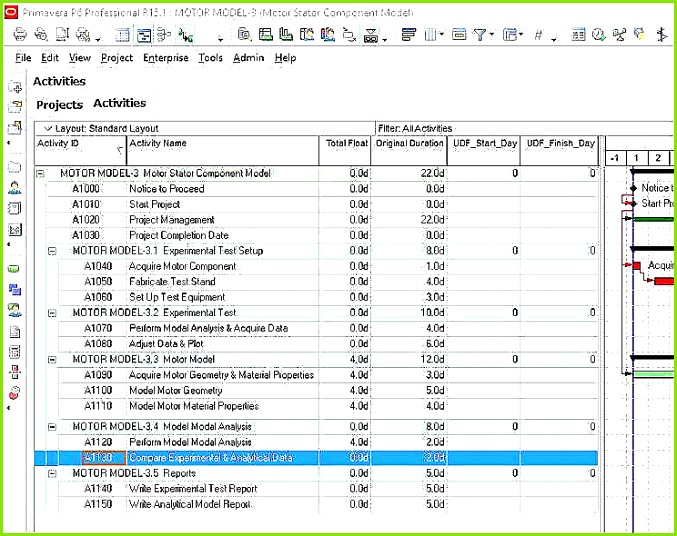Click the Total Float column header
Viewport: 677px width, 536px height.
point(345,150)
